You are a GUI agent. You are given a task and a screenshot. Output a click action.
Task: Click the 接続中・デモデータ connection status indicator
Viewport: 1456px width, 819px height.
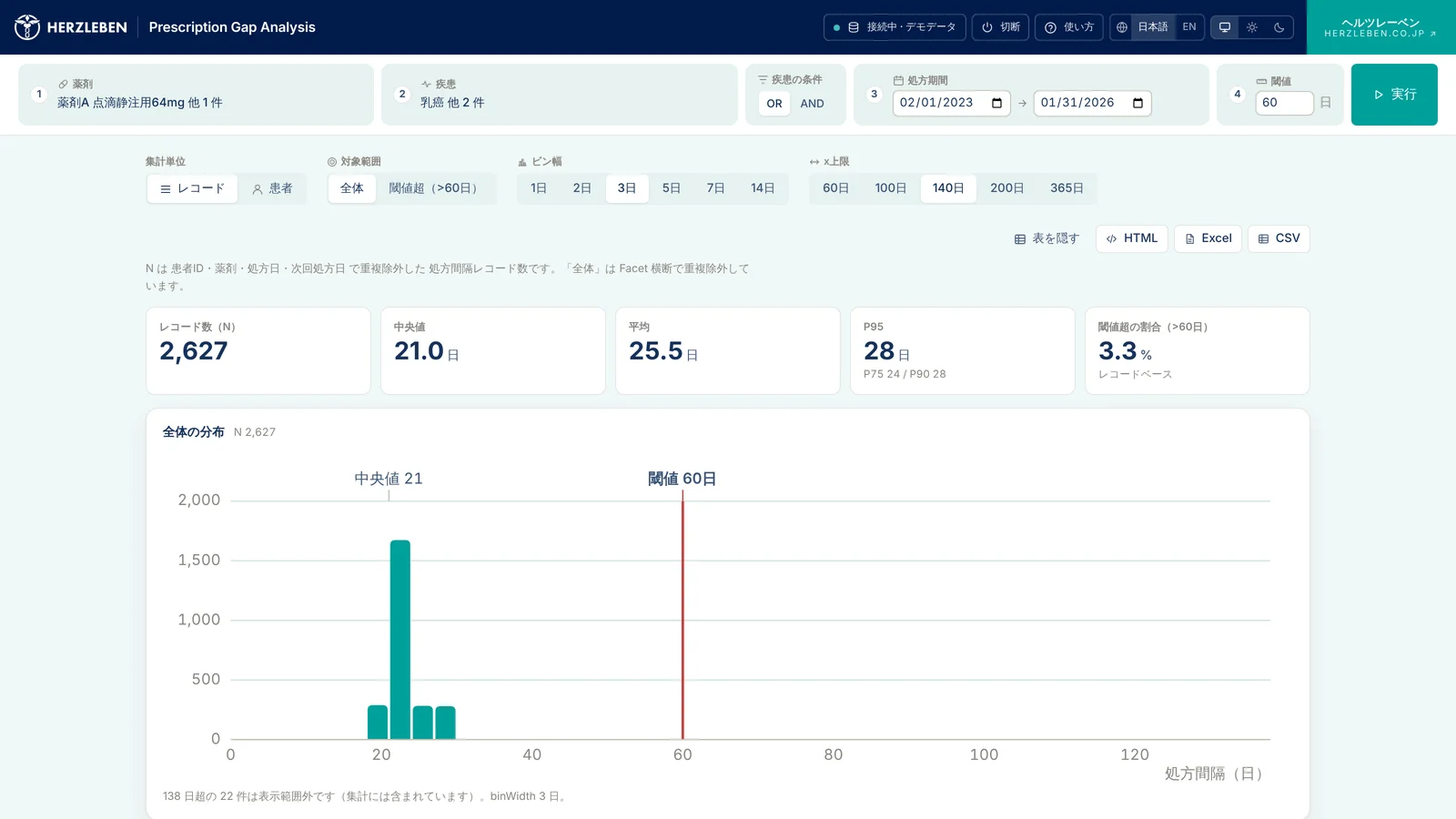(x=895, y=27)
